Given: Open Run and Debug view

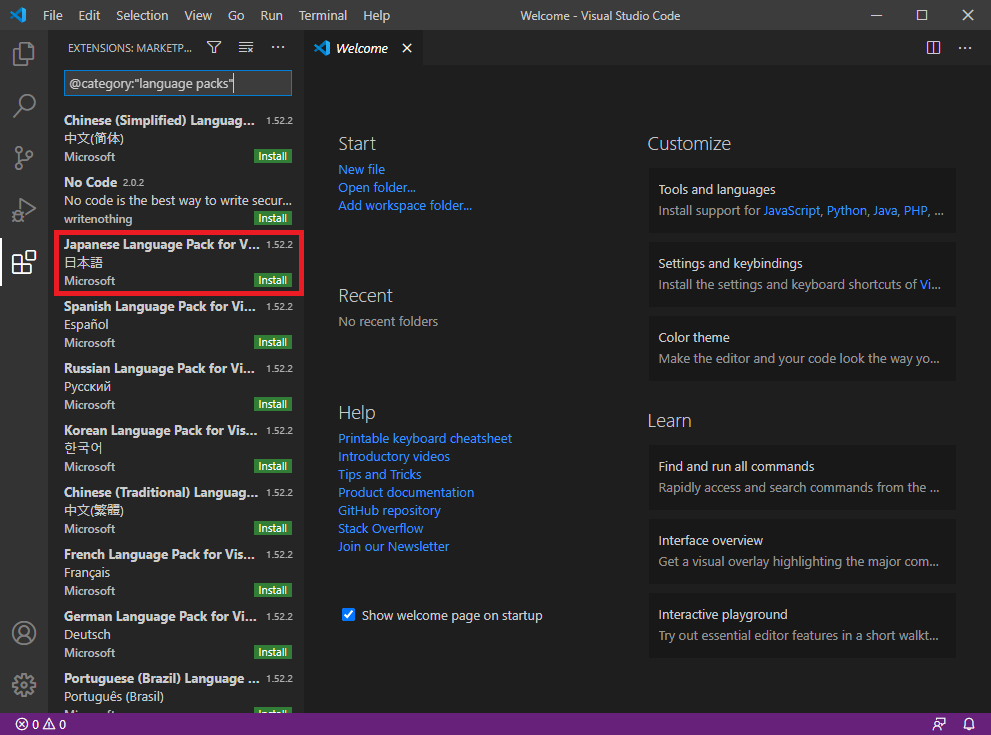Looking at the screenshot, I should (23, 209).
